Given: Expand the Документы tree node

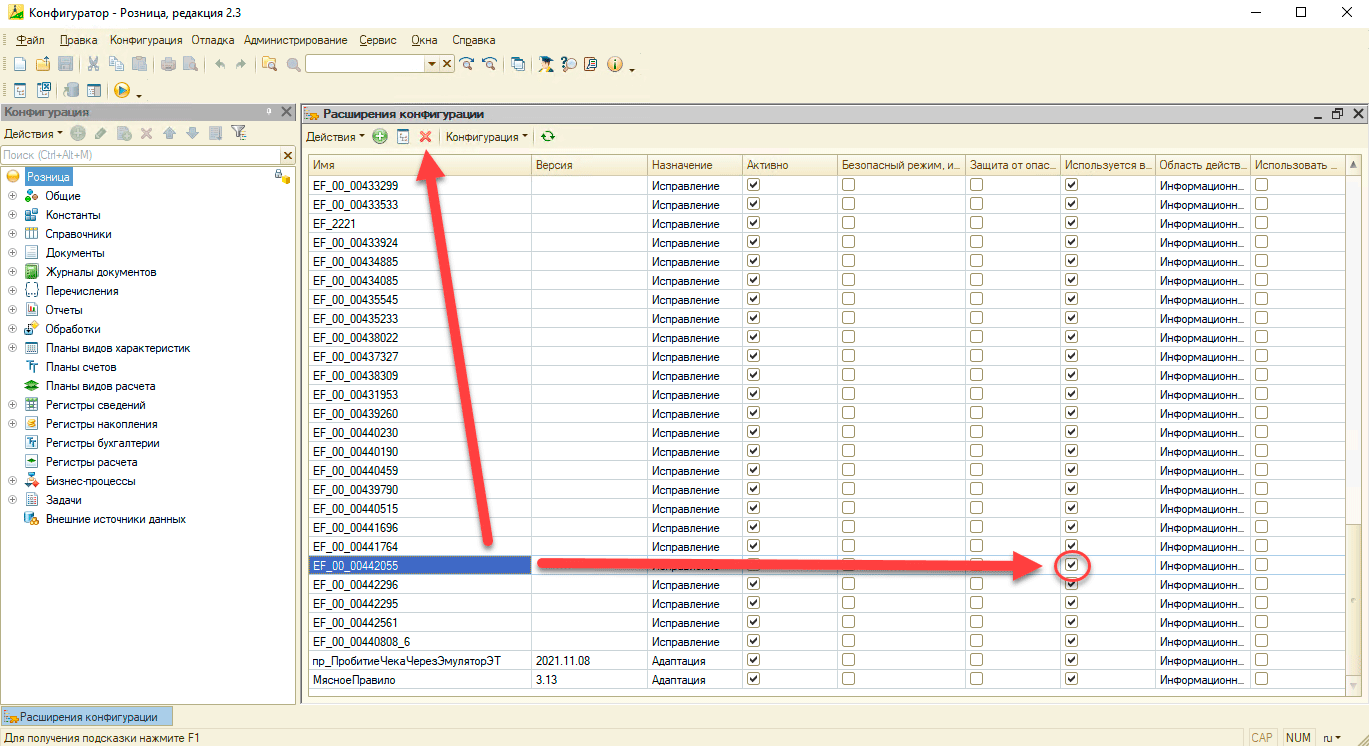Looking at the screenshot, I should pos(13,253).
